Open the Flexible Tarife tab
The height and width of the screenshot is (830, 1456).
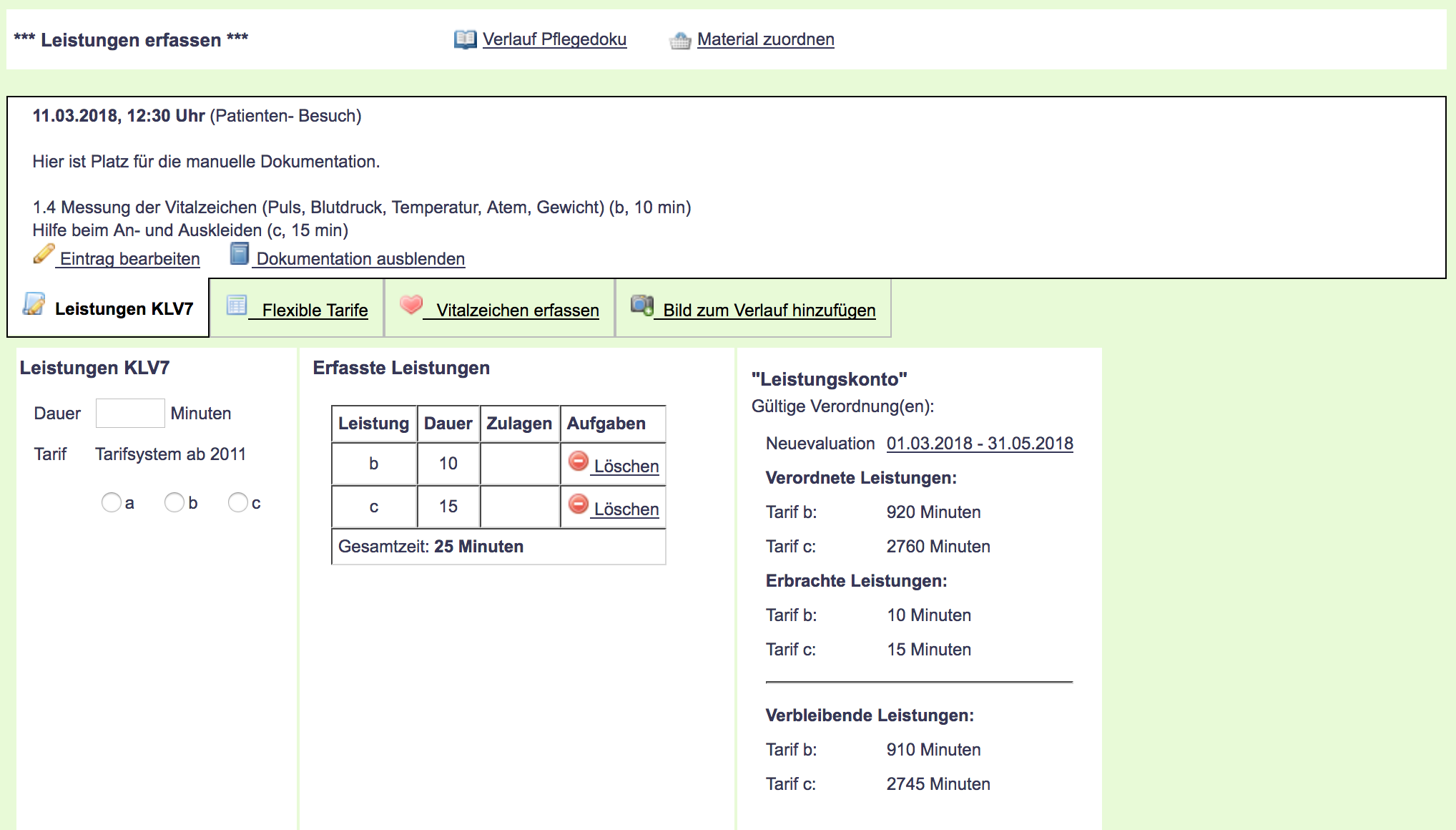[x=315, y=311]
